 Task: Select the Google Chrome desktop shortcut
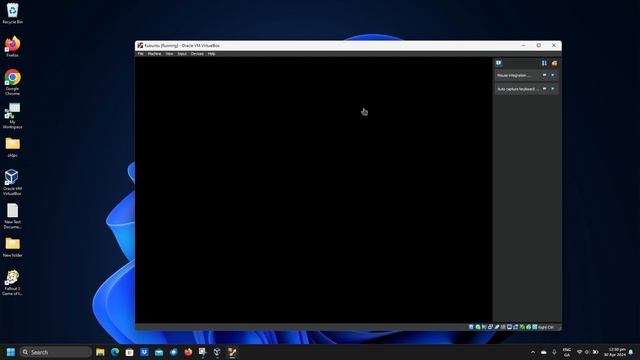point(12,82)
